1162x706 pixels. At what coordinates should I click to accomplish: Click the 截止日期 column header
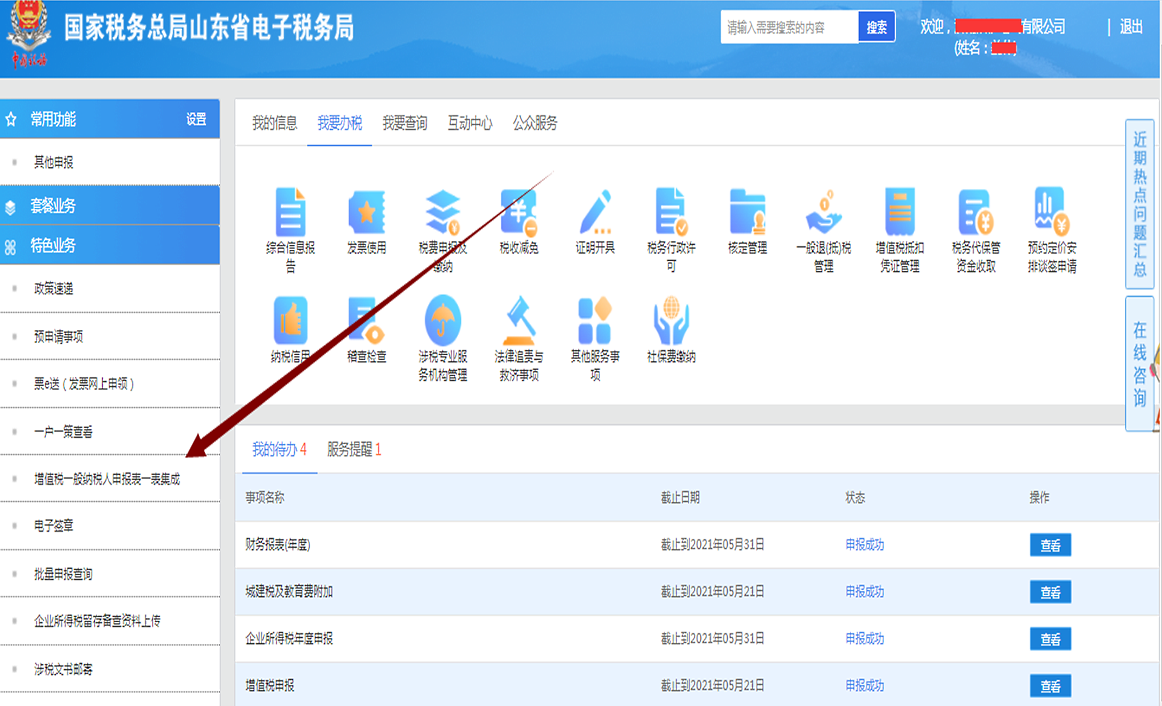point(680,498)
